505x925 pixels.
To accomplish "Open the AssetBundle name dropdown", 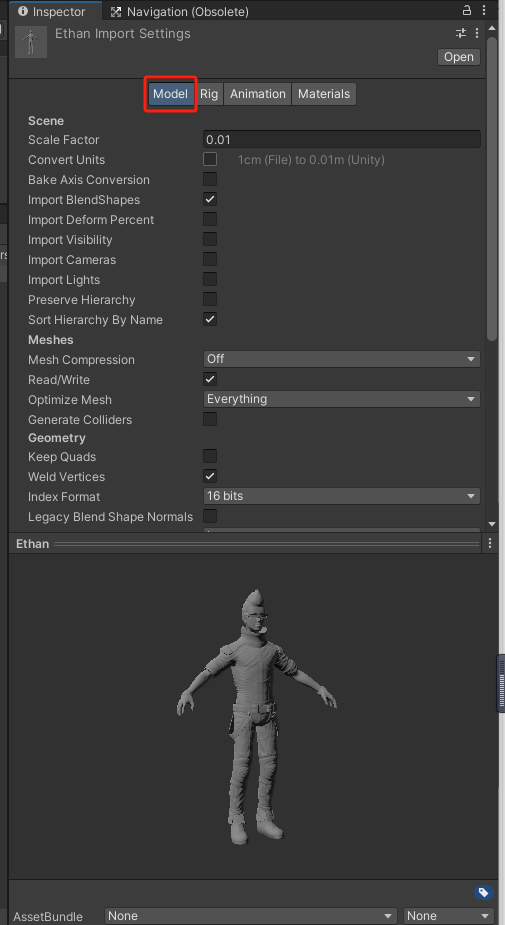I will tap(251, 916).
